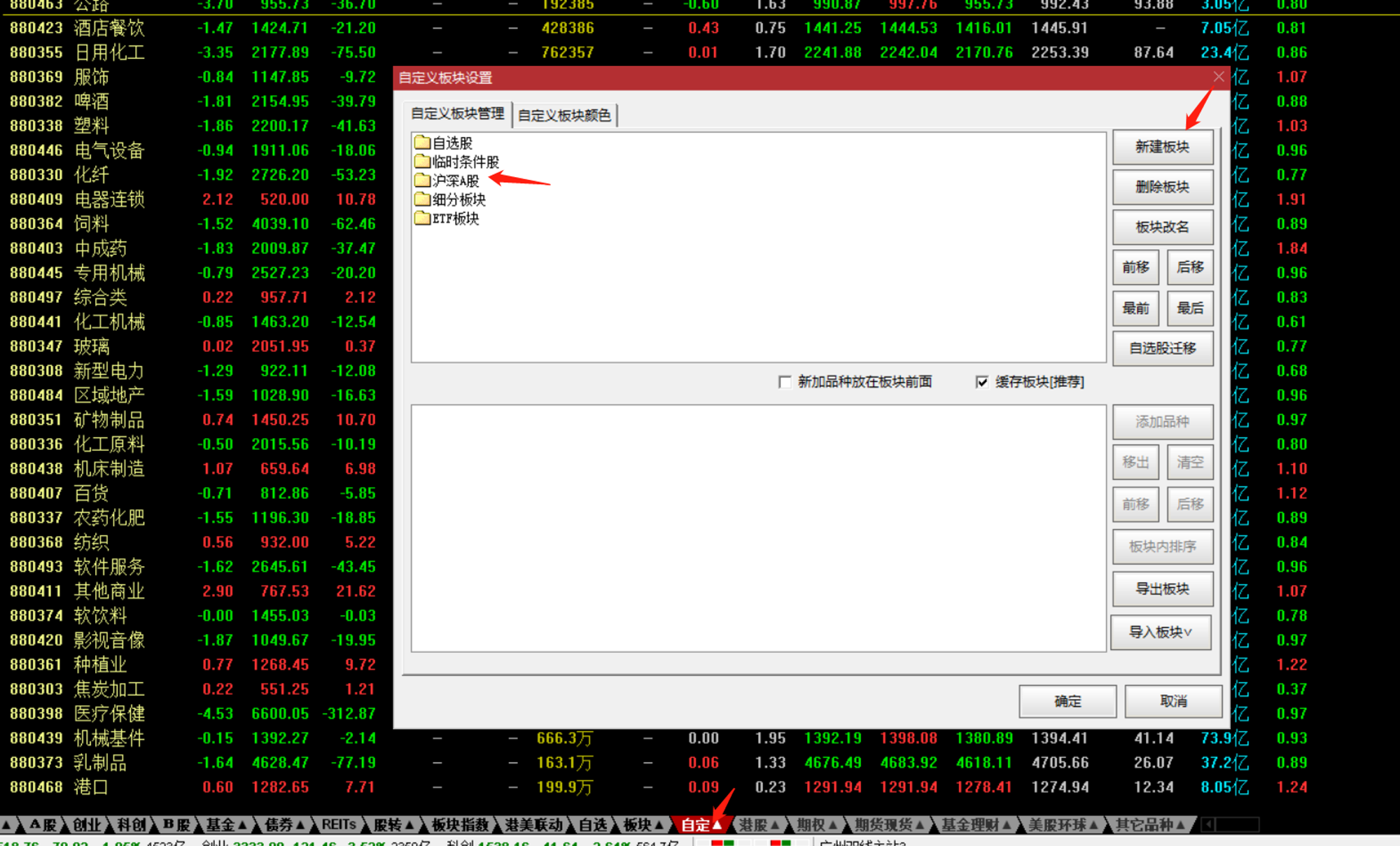Screen dimensions: 1400x846
Task: Select the 临时条件股 folder
Action: 457,162
